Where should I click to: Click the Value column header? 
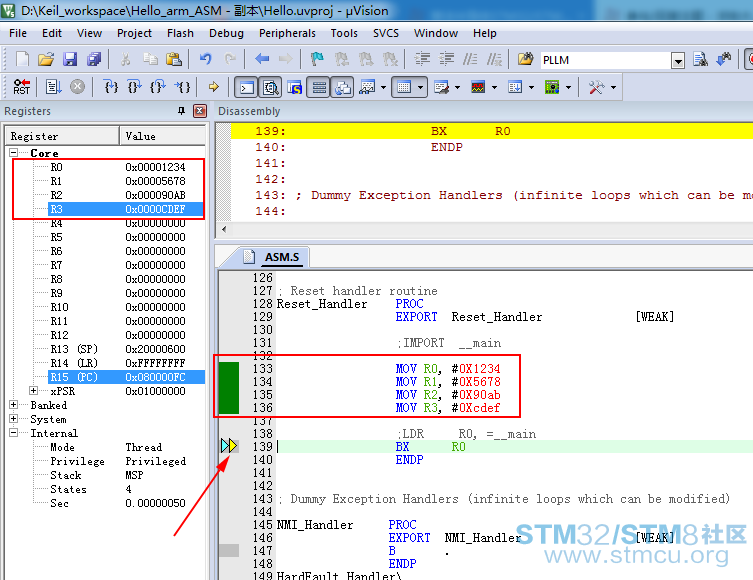(163, 136)
